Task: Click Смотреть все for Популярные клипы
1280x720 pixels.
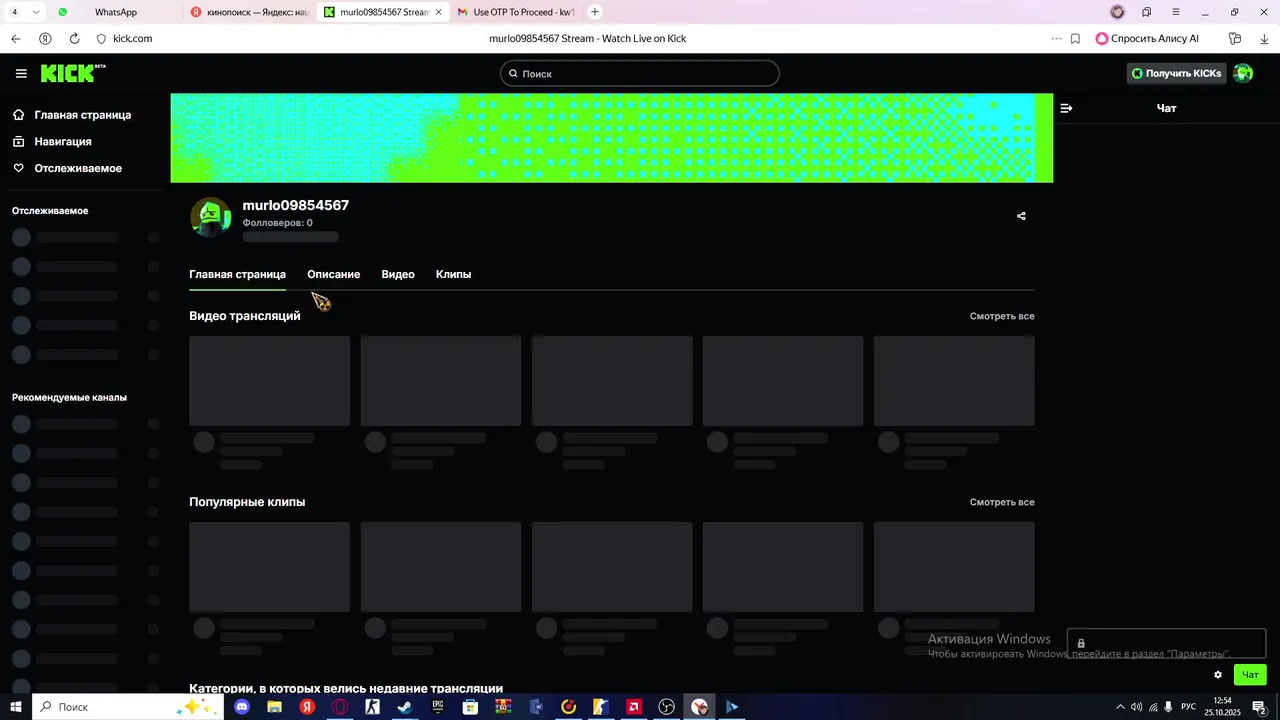Action: 1002,502
